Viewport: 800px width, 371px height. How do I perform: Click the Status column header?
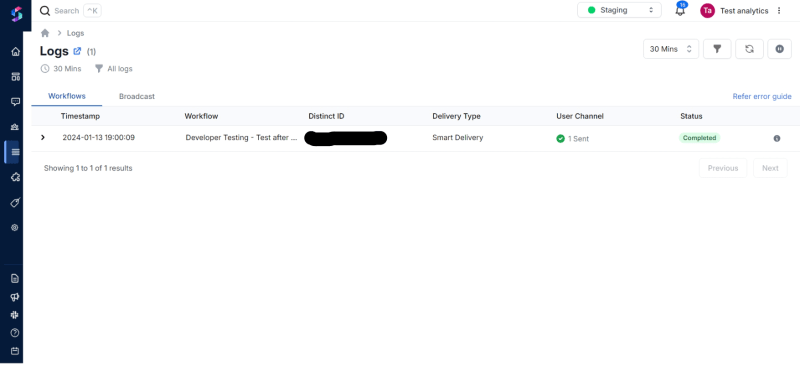(x=691, y=116)
